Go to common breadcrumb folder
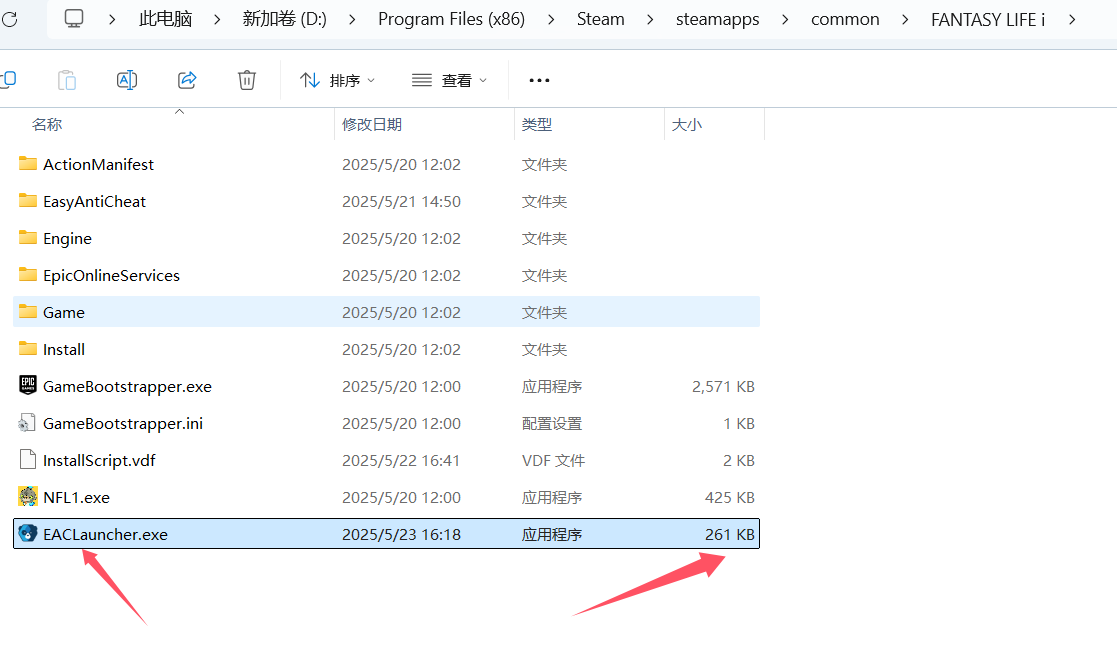The width and height of the screenshot is (1117, 654). (845, 19)
